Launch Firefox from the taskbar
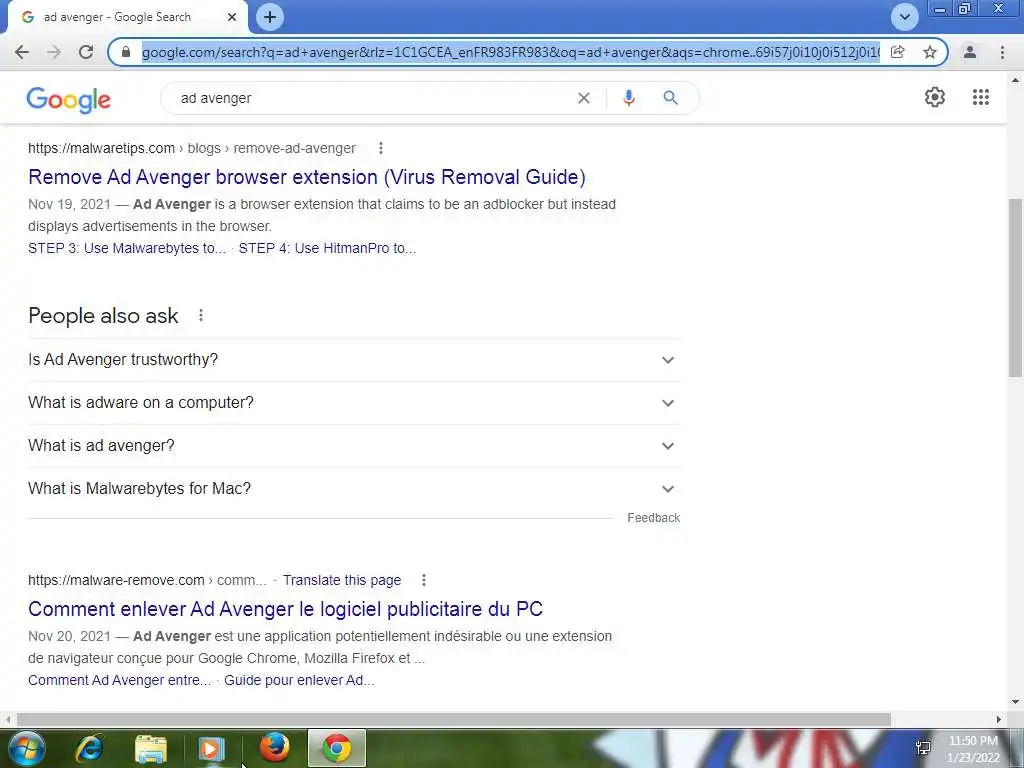This screenshot has height=768, width=1024. (274, 748)
